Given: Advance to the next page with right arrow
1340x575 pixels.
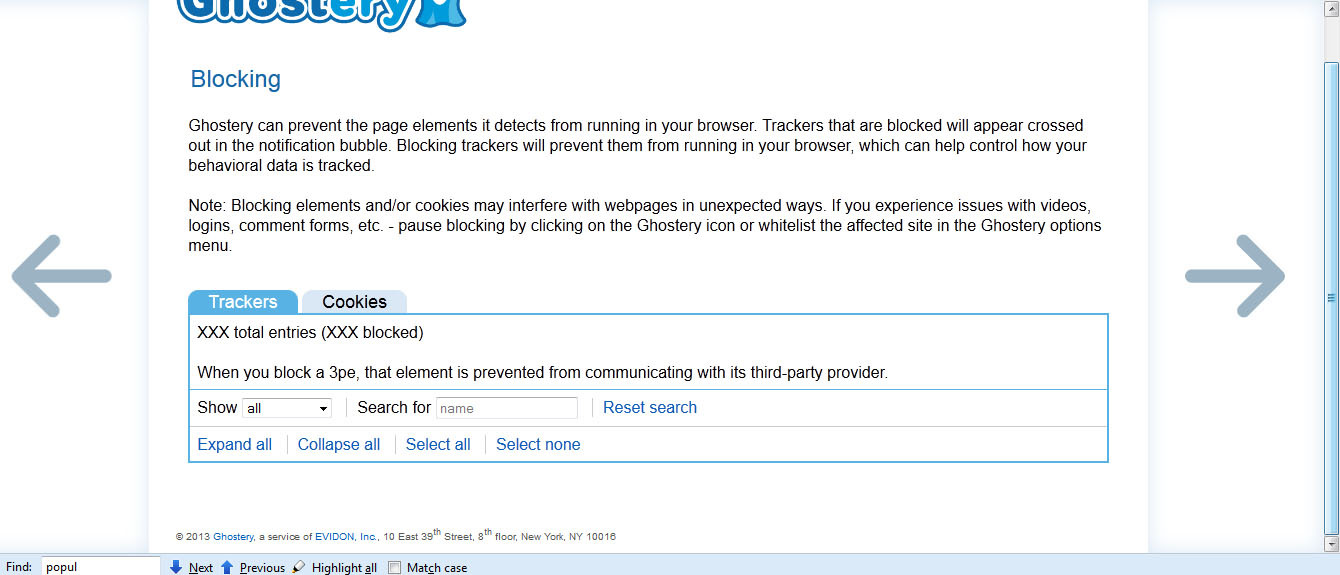Looking at the screenshot, I should (x=1234, y=276).
